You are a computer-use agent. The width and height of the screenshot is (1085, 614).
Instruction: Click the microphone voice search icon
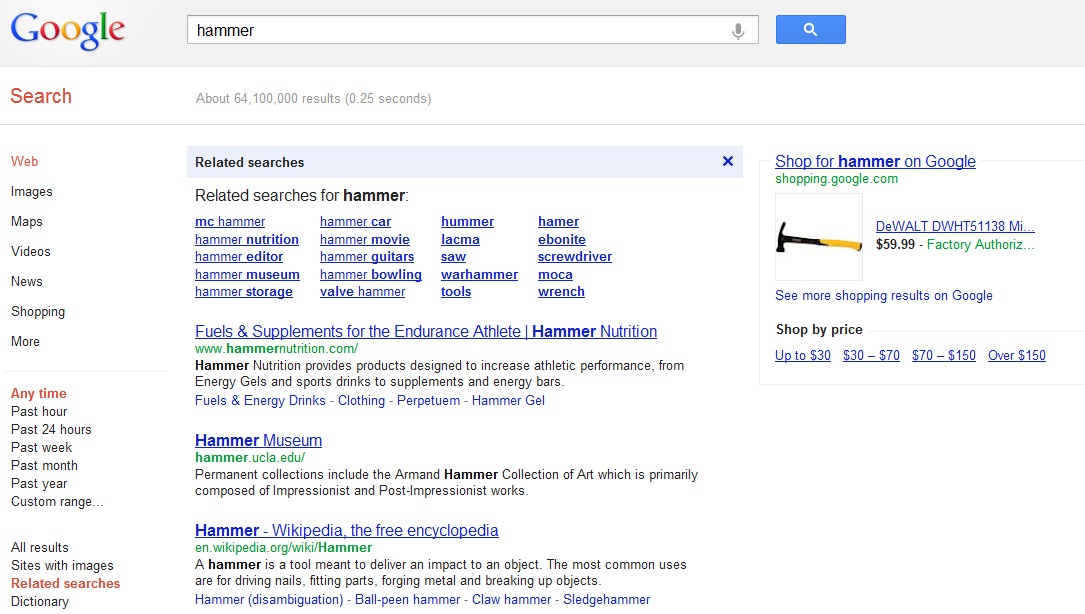738,31
